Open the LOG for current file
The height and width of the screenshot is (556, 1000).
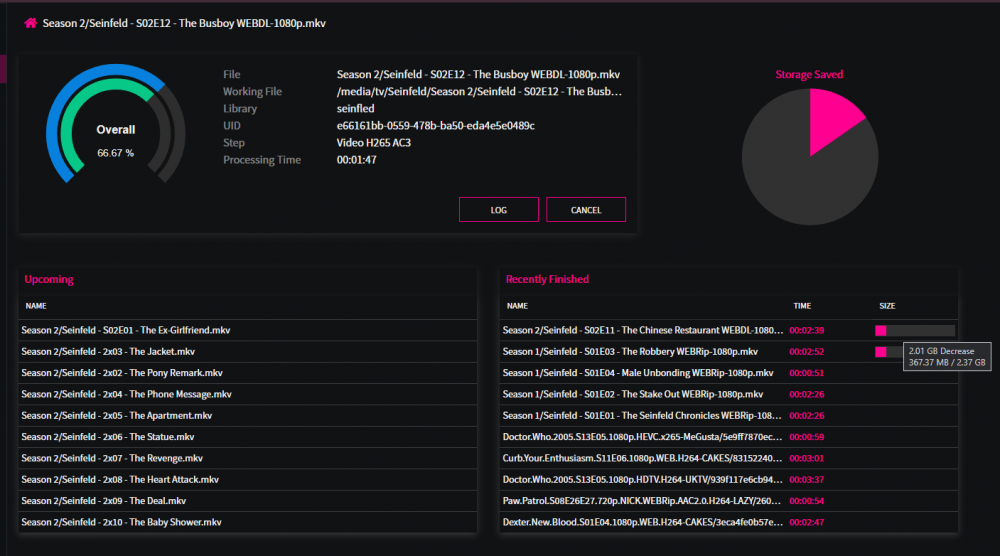pos(499,210)
